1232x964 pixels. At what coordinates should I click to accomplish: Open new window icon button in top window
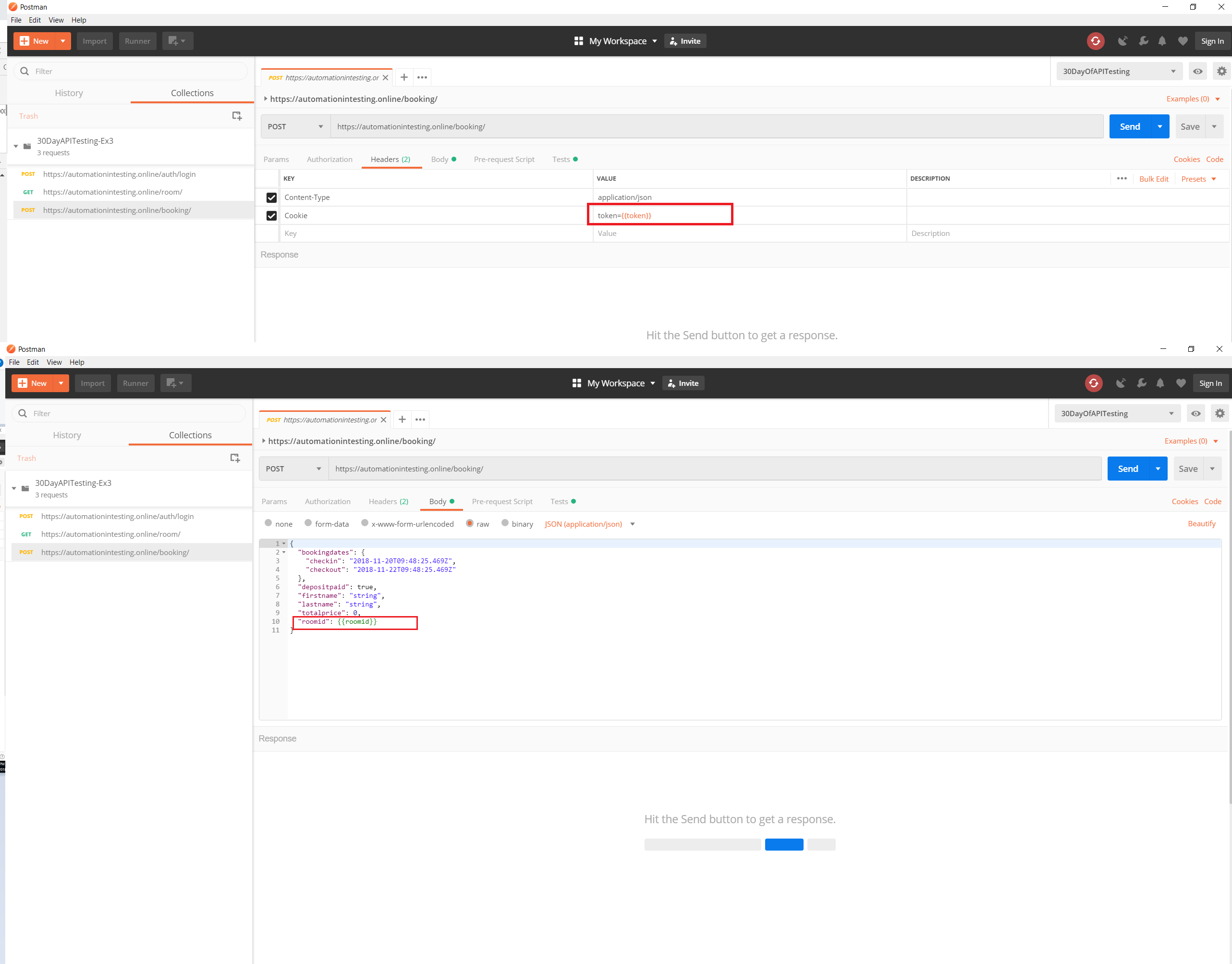point(178,41)
